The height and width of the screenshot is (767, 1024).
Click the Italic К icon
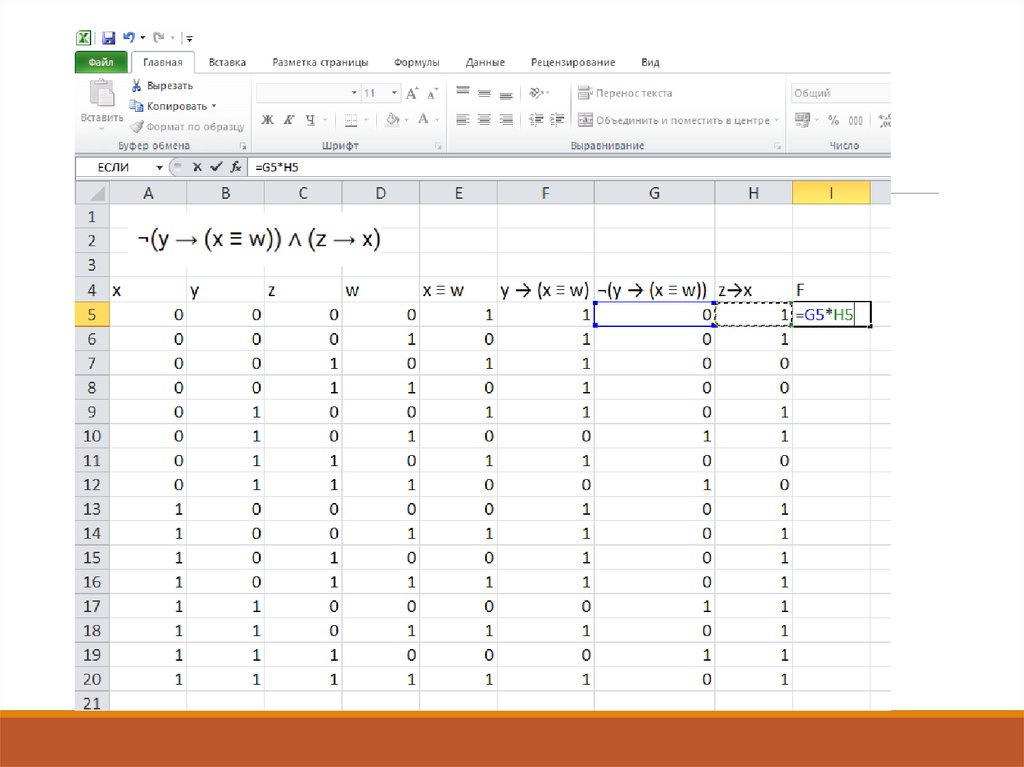tap(289, 120)
